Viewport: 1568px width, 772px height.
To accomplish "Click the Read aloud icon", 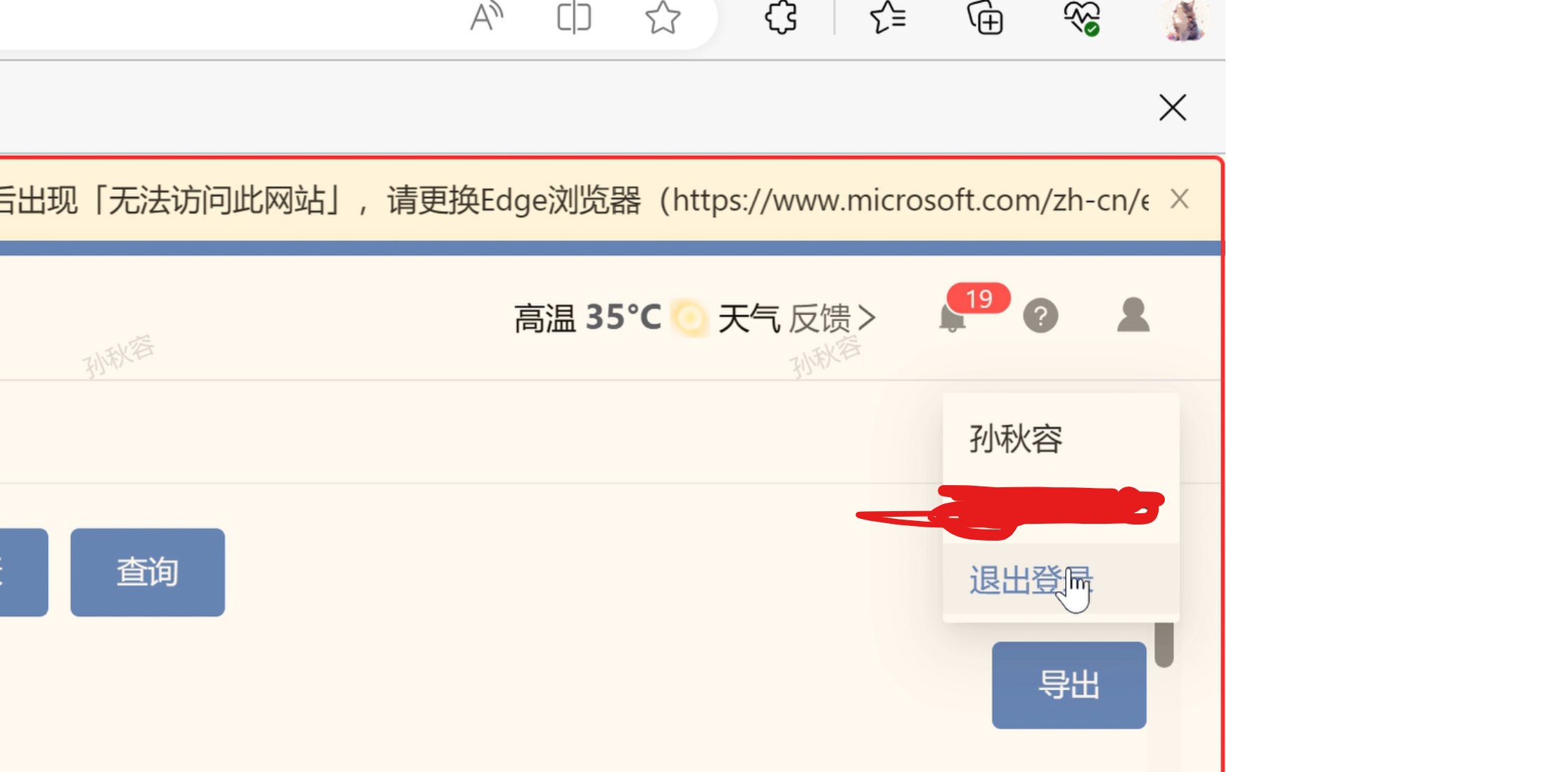I will coord(486,17).
